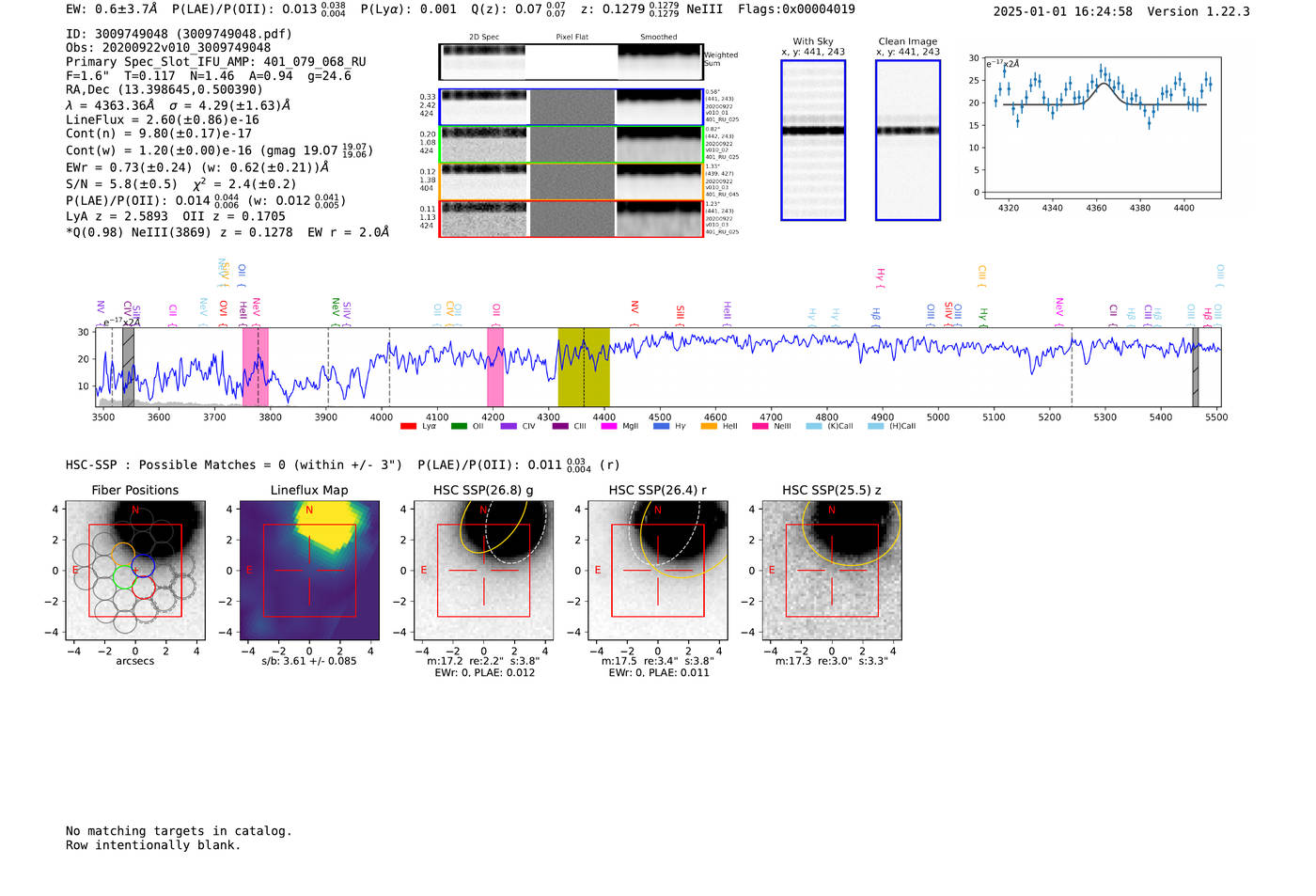Image resolution: width=1316 pixels, height=896 pixels.
Task: Select the green-bordered 2D spec fiber row
Action: point(571,145)
